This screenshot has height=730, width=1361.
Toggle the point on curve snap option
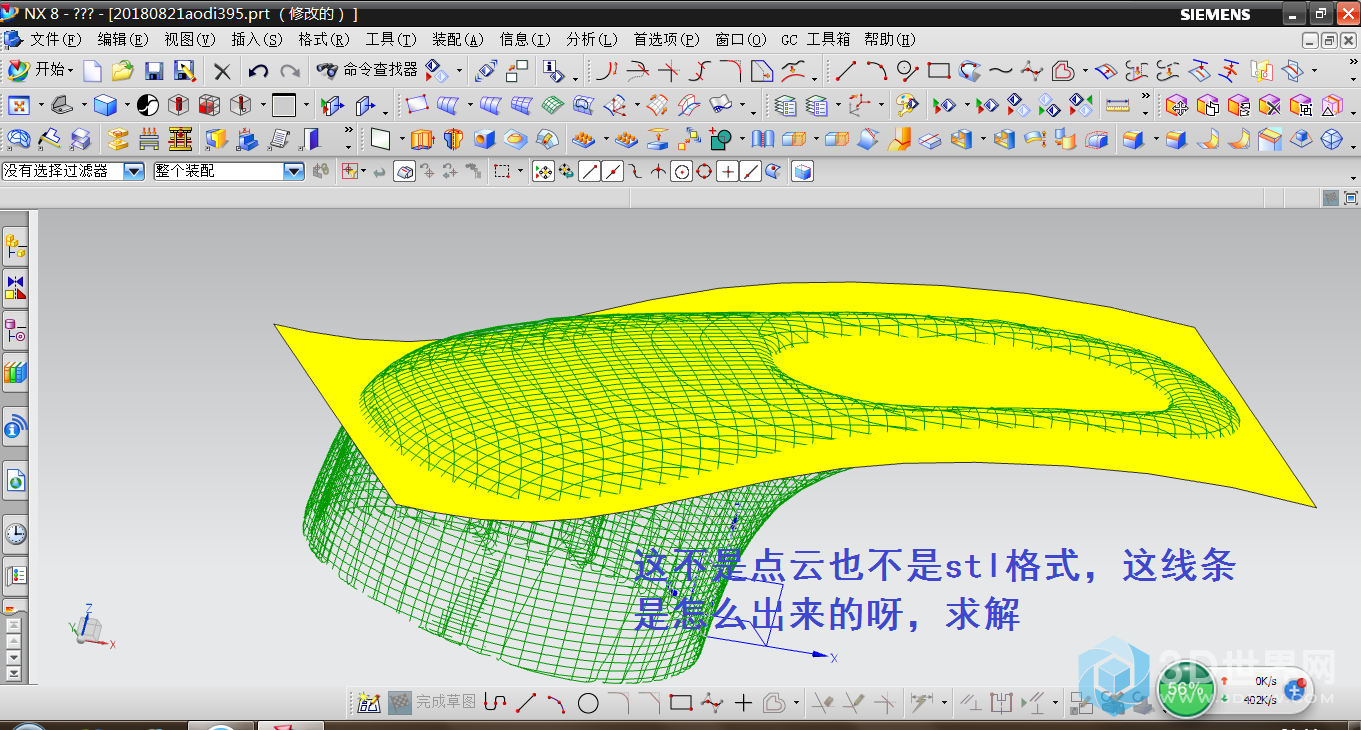click(x=750, y=172)
